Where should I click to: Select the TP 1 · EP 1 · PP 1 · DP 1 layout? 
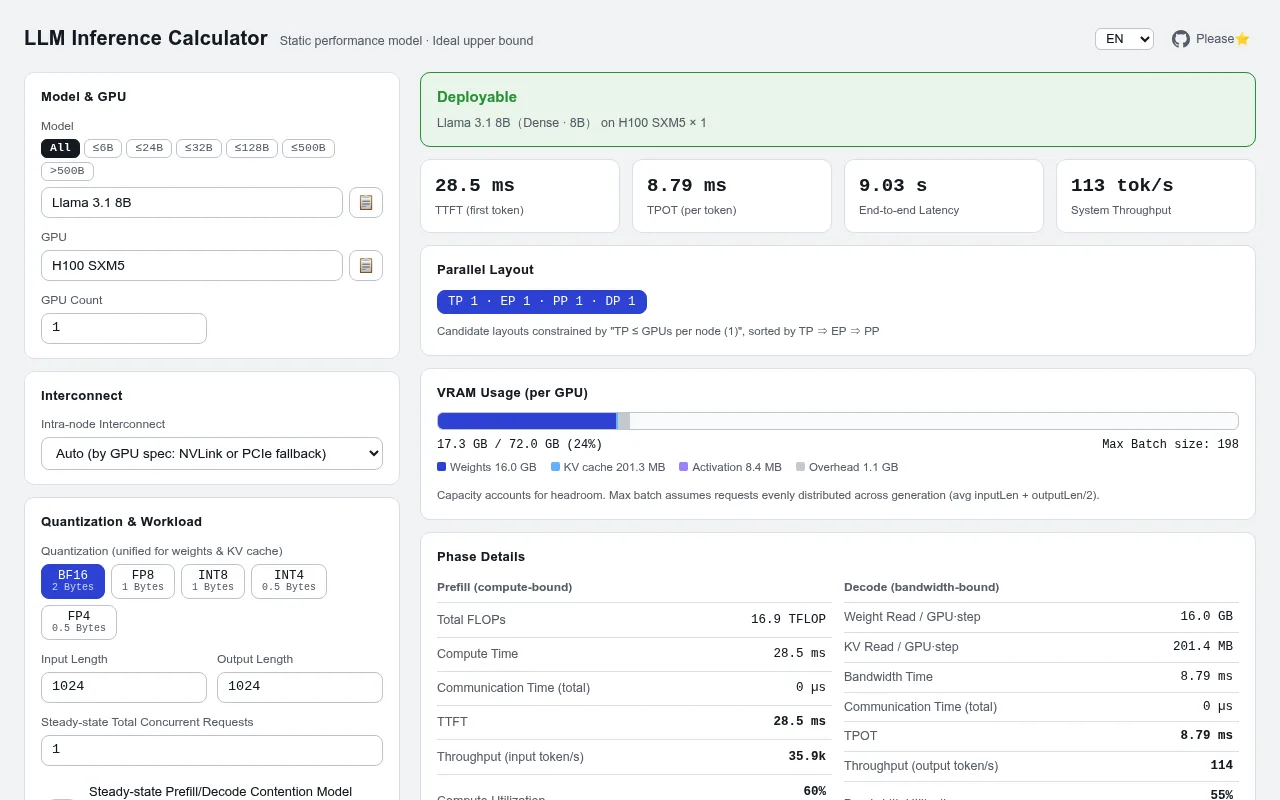pyautogui.click(x=542, y=301)
